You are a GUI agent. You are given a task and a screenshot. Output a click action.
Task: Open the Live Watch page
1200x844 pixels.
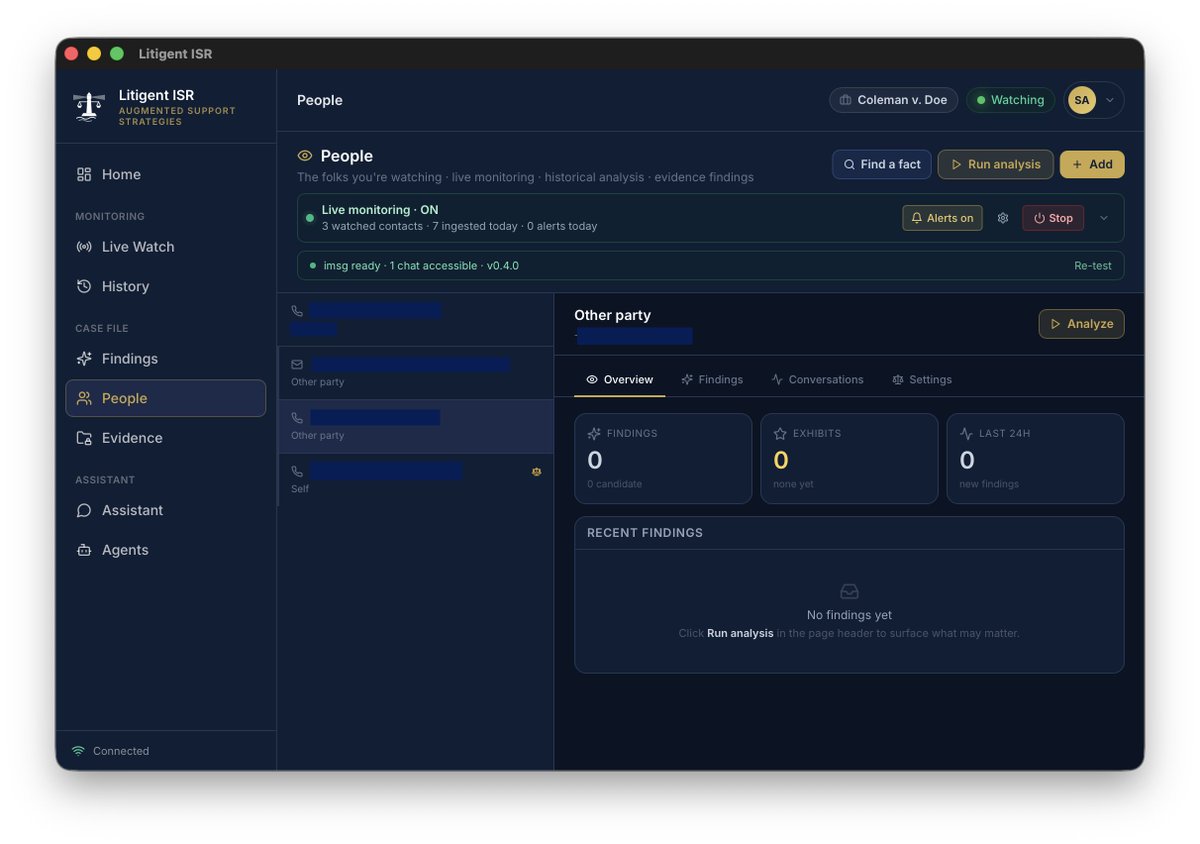coord(166,247)
